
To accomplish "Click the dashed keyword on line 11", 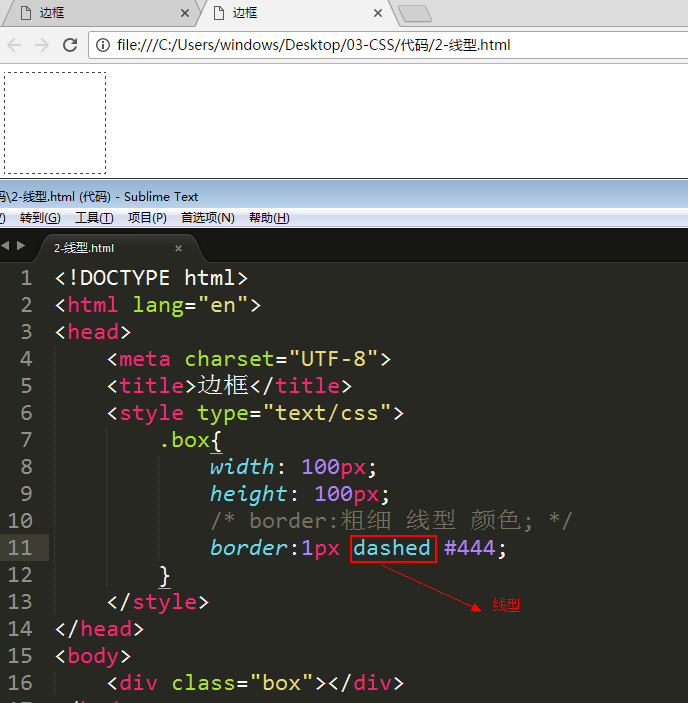I will pos(392,548).
